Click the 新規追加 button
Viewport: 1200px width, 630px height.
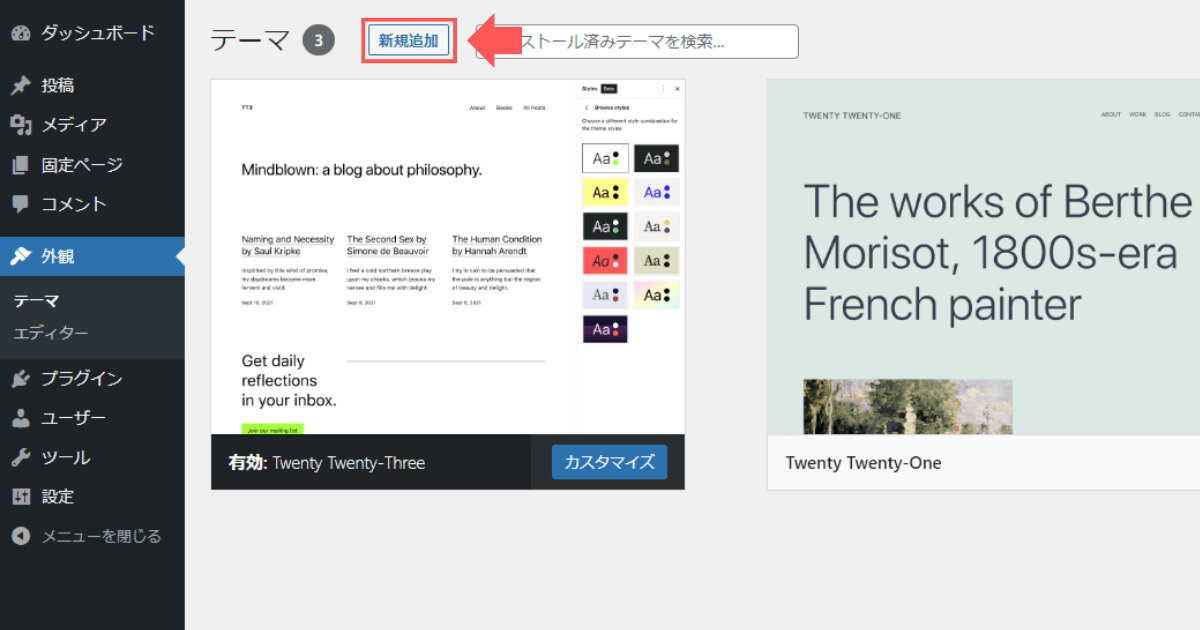[408, 40]
